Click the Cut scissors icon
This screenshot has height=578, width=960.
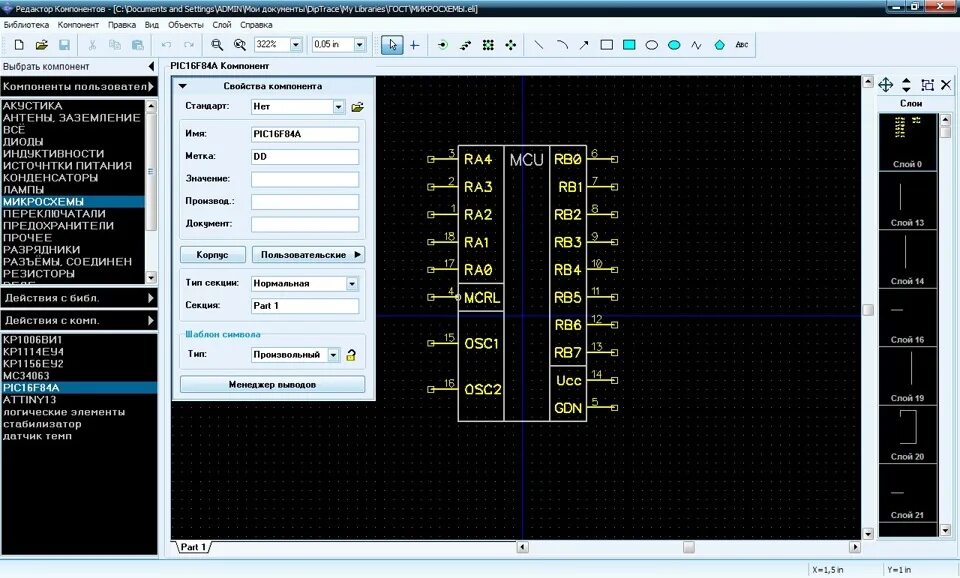click(92, 45)
